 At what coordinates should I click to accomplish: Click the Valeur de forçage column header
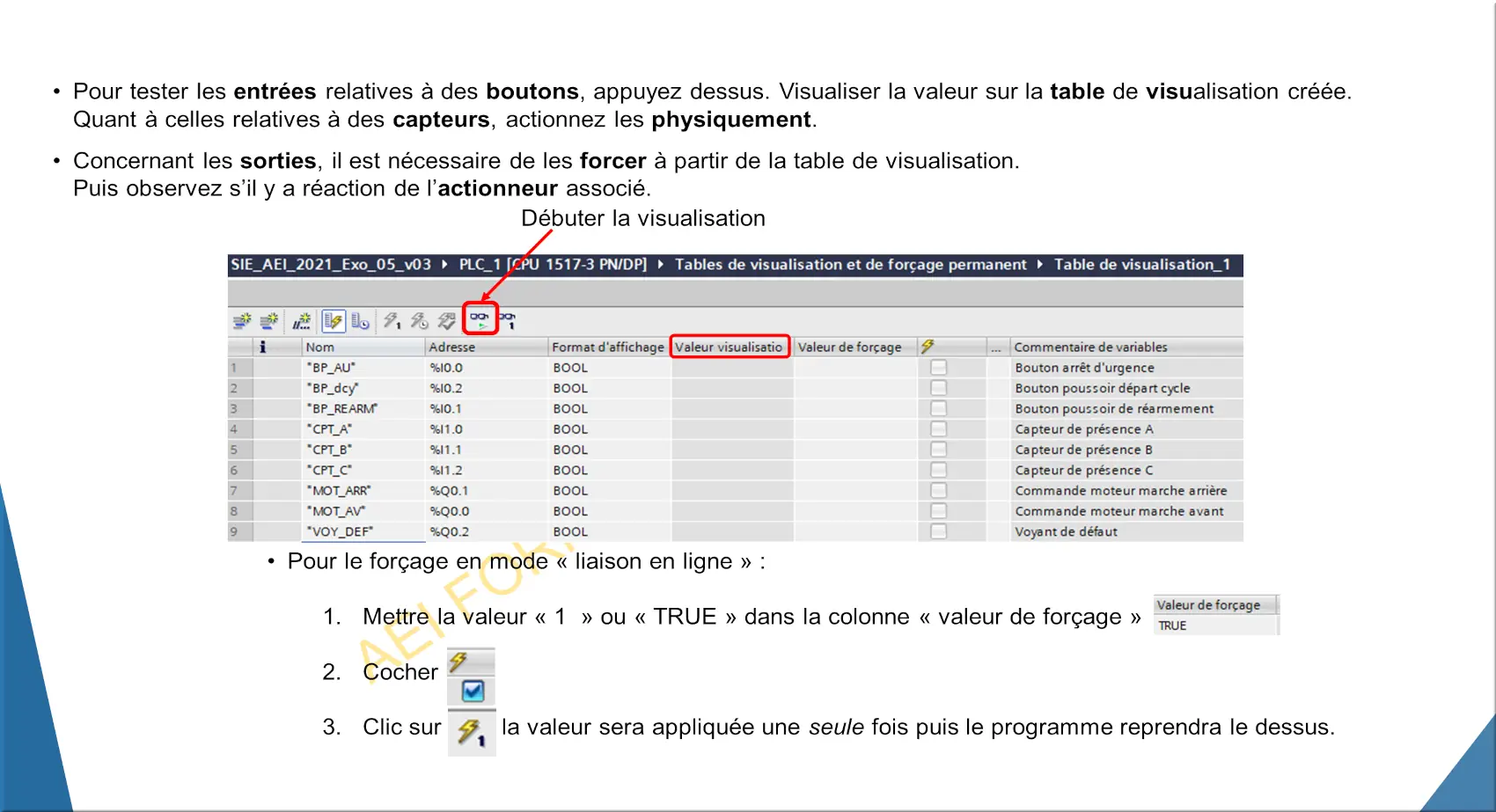pos(849,347)
